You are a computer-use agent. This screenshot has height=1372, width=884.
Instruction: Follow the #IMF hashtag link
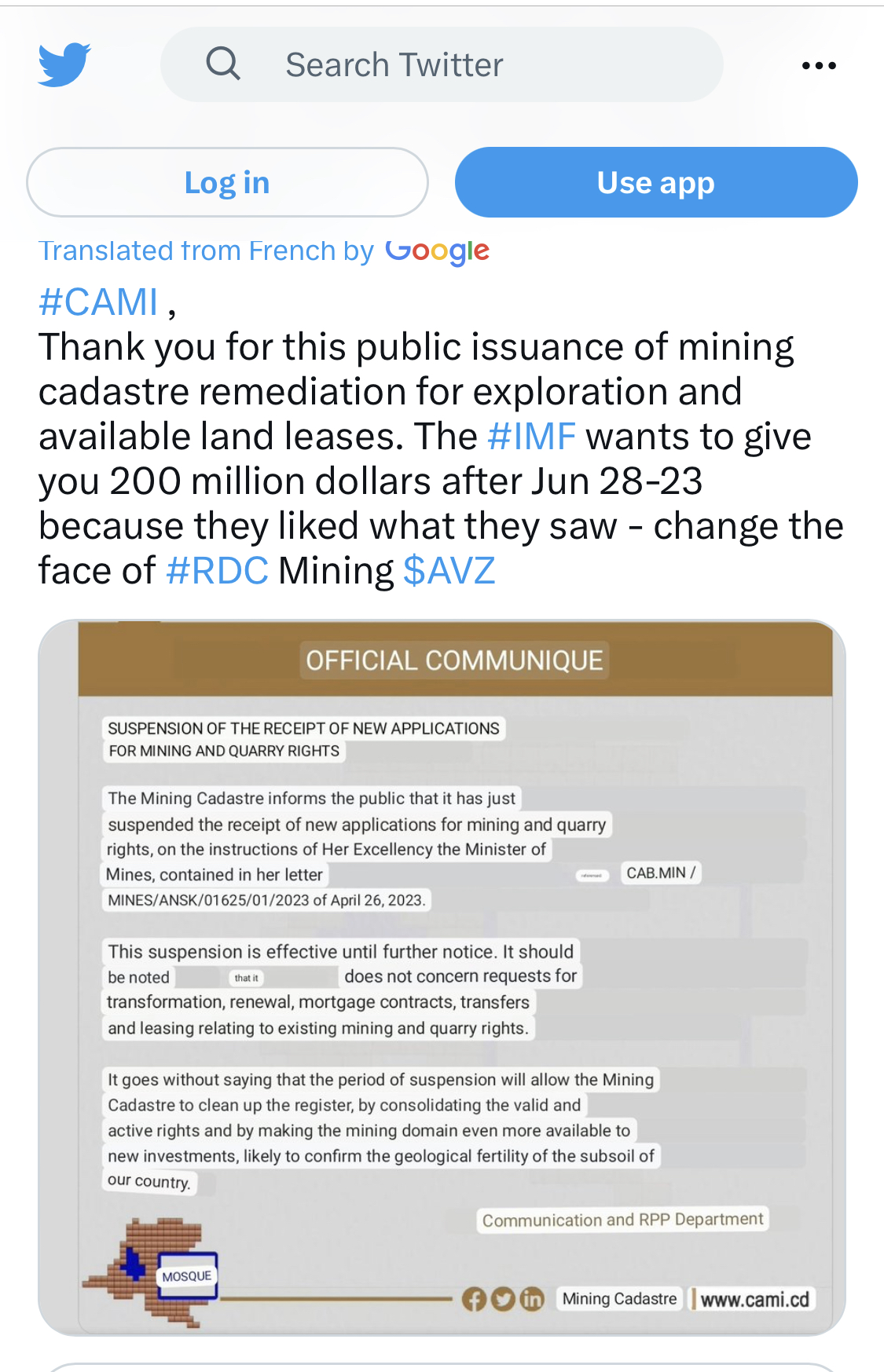[531, 437]
